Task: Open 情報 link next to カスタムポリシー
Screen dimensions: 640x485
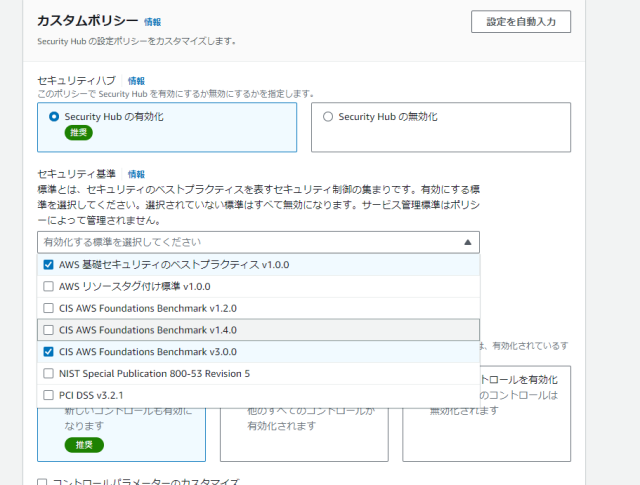Action: click(x=153, y=22)
